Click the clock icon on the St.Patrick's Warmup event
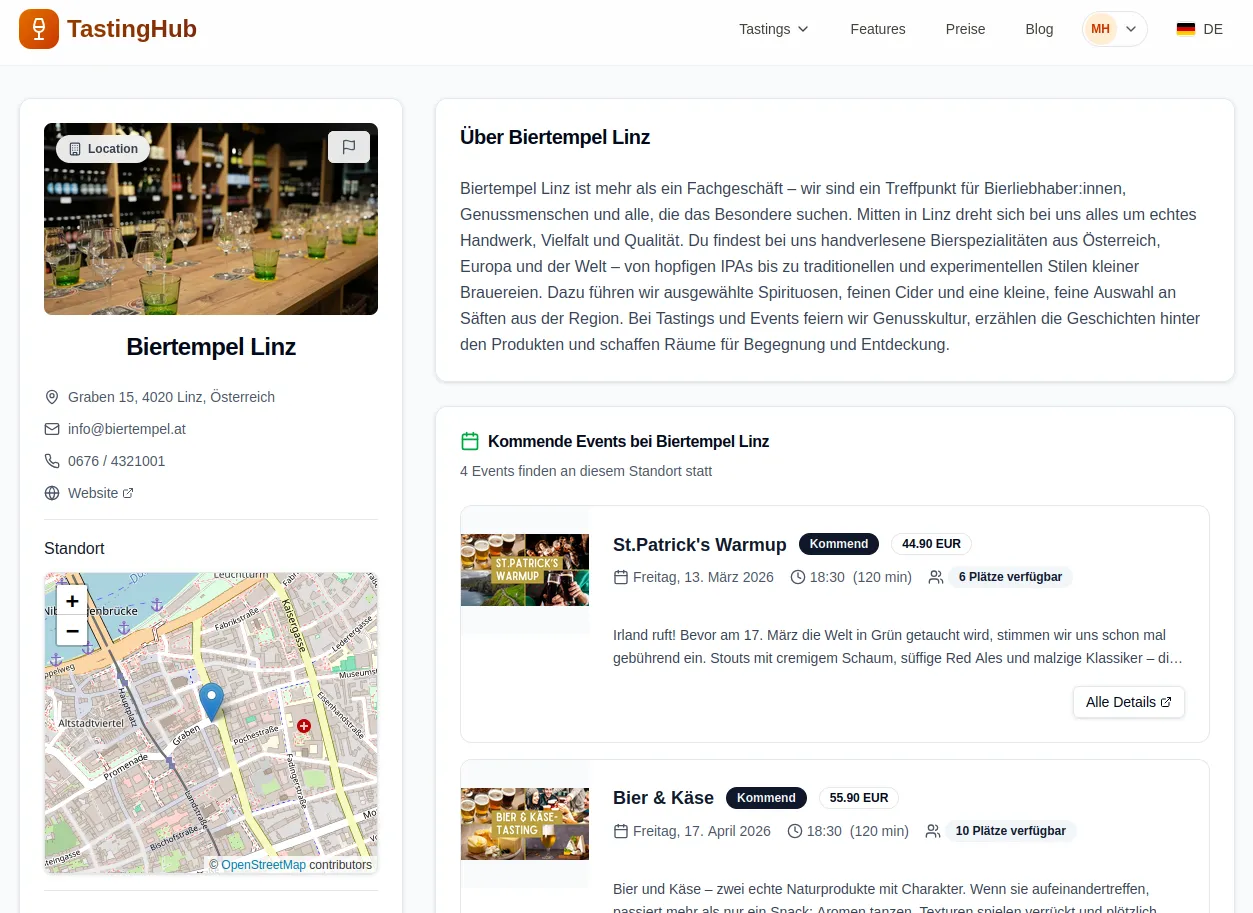The height and width of the screenshot is (913, 1253). (x=797, y=577)
